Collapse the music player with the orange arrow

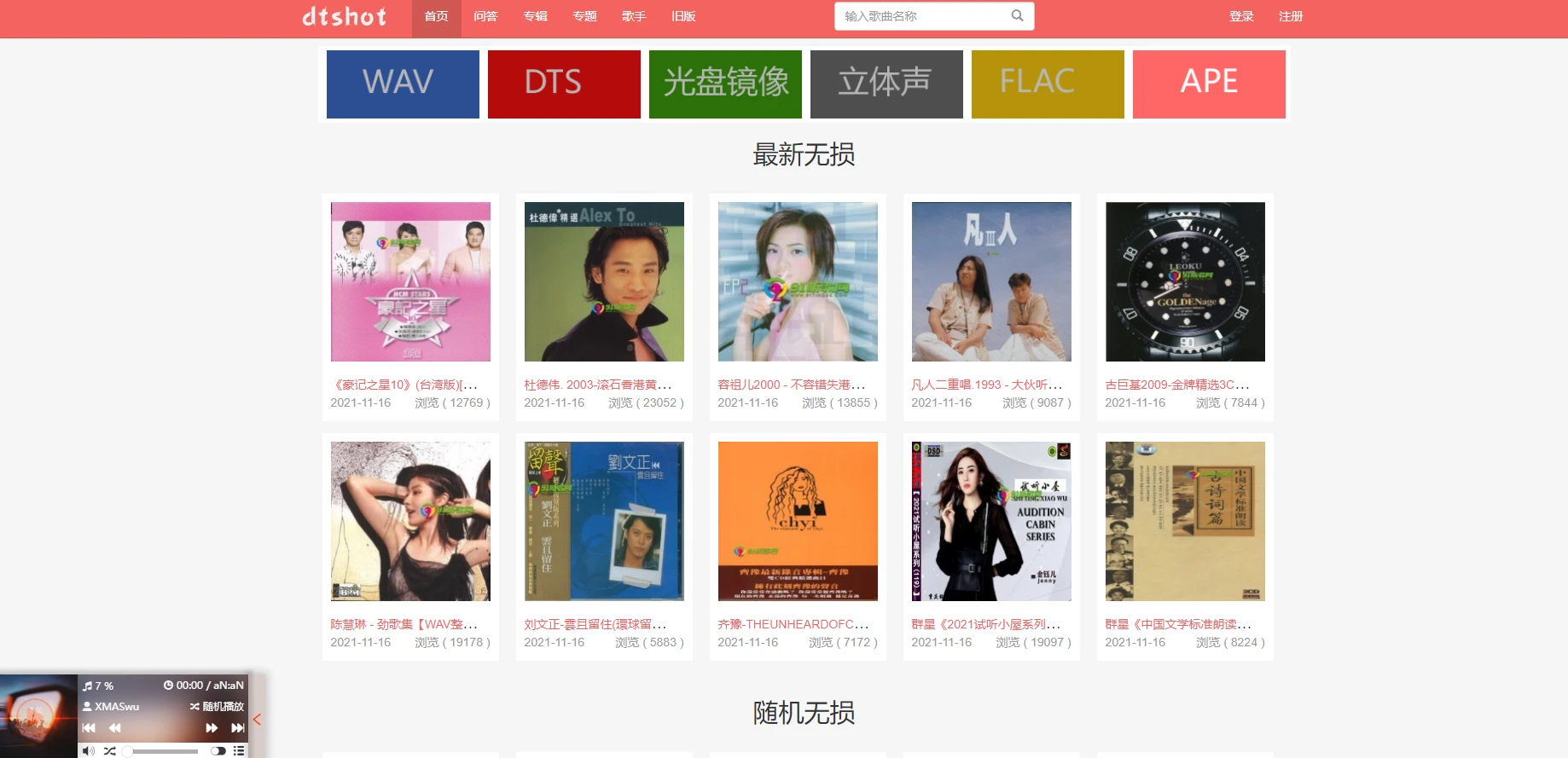[x=257, y=720]
